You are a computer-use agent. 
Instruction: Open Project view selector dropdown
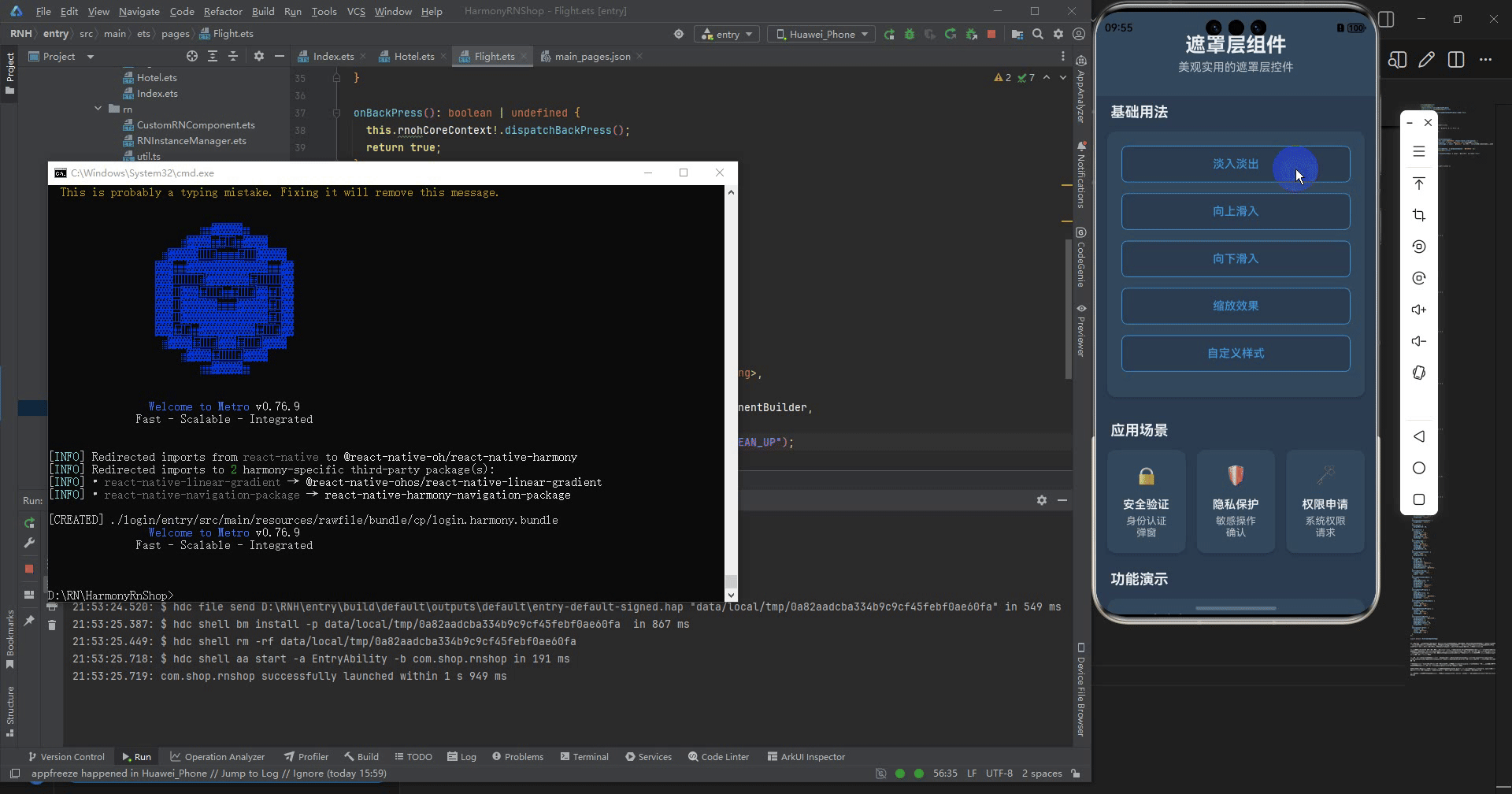coord(61,56)
